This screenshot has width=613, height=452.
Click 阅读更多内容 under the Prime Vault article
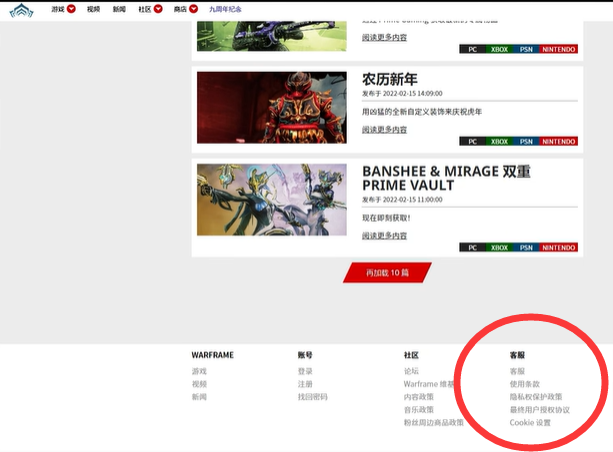(x=384, y=235)
